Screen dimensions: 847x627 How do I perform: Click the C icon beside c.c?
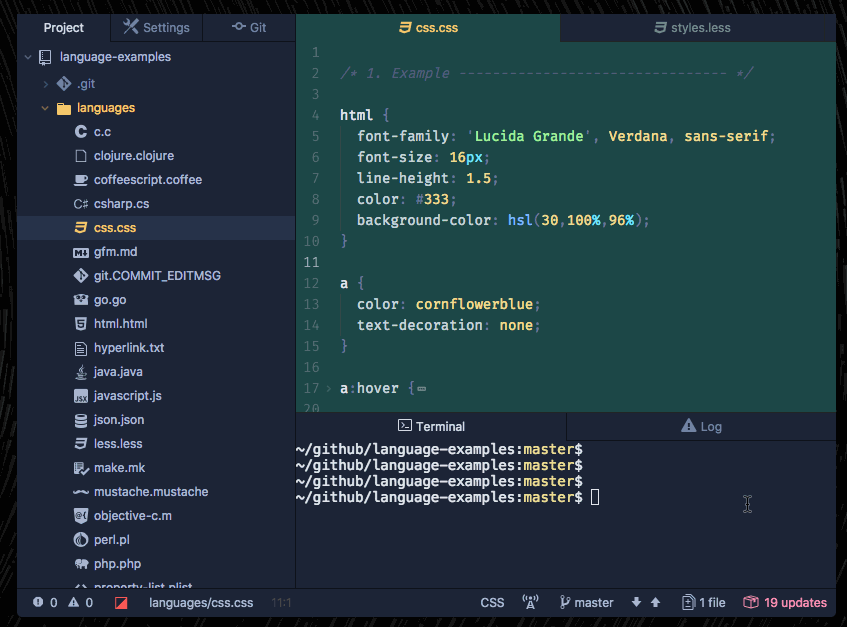[x=81, y=132]
